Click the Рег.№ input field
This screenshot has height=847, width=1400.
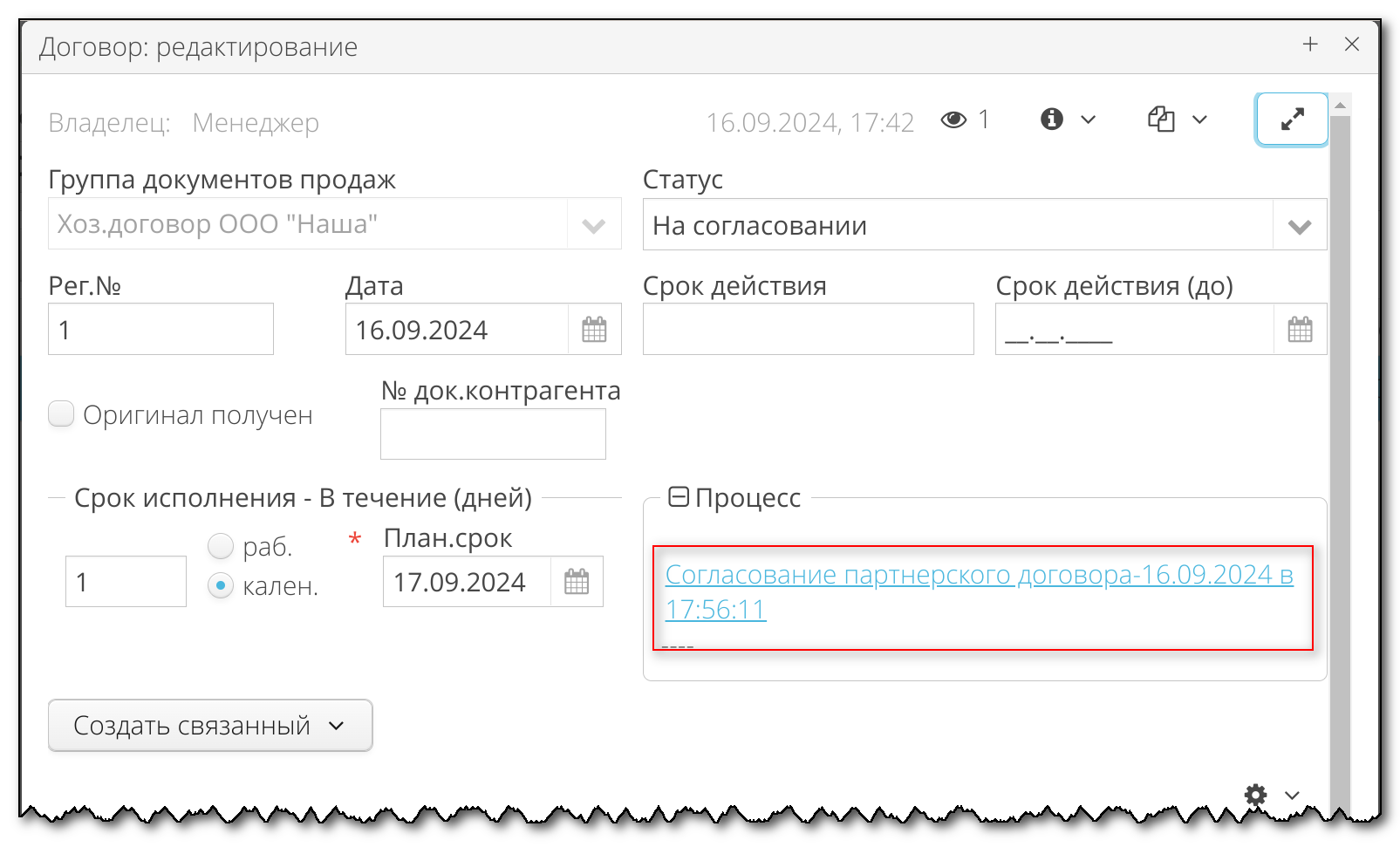click(x=160, y=330)
